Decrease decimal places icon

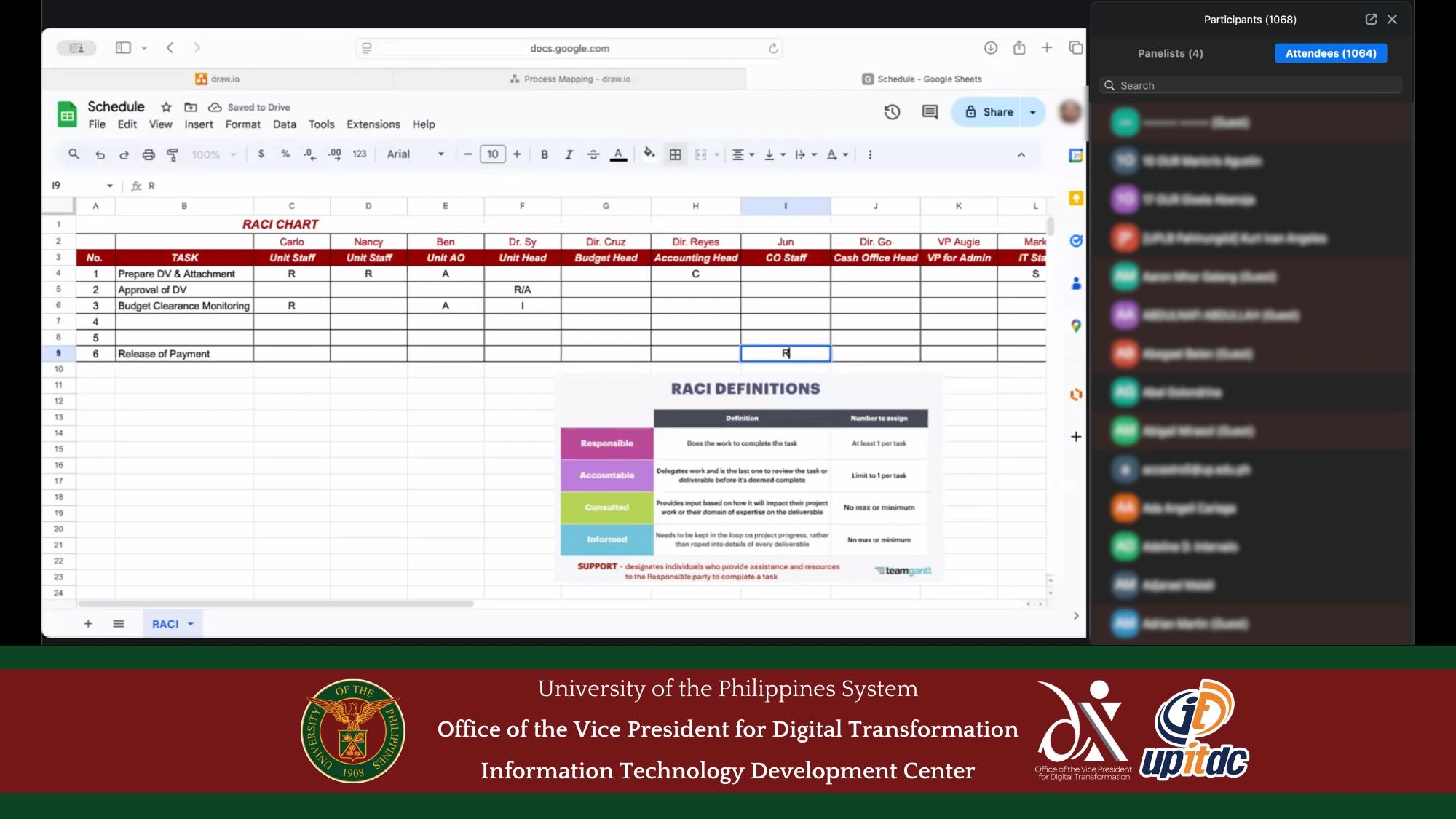[310, 154]
